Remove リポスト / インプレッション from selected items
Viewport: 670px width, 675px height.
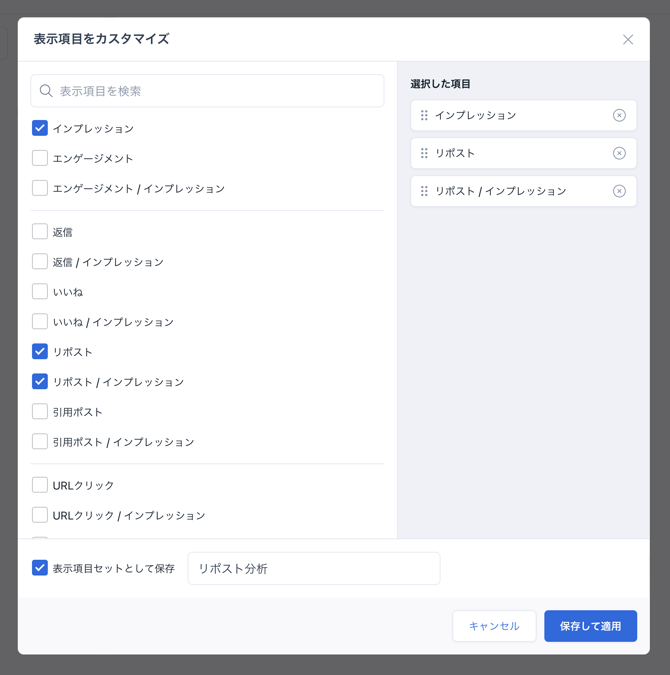(619, 191)
